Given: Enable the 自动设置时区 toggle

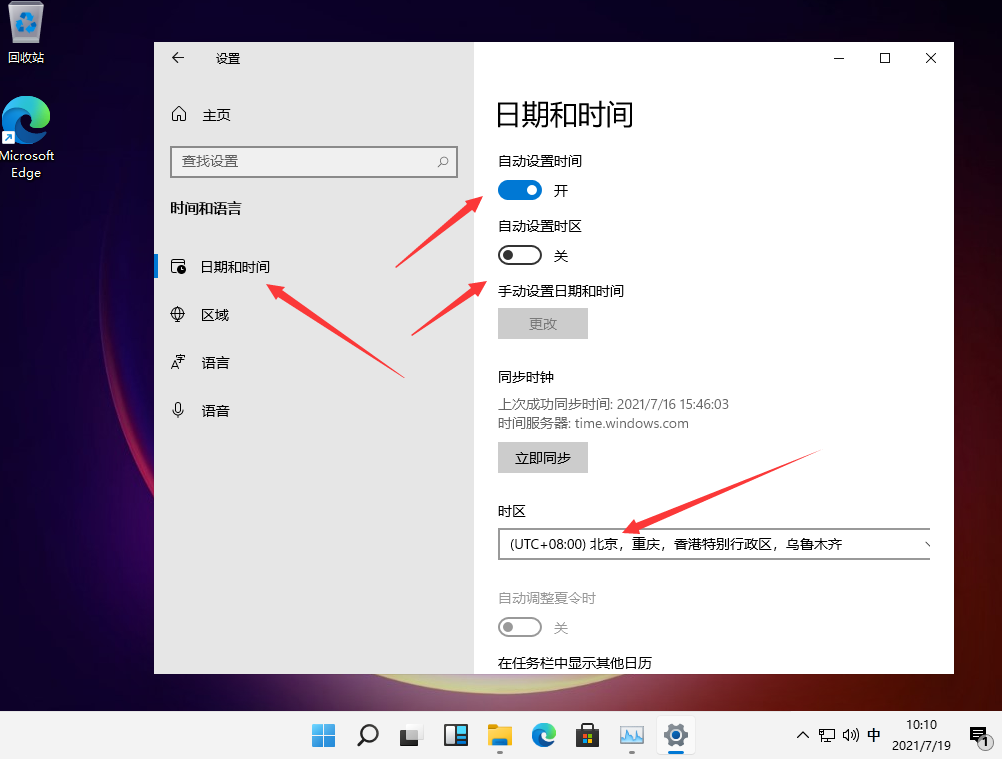Looking at the screenshot, I should [520, 256].
